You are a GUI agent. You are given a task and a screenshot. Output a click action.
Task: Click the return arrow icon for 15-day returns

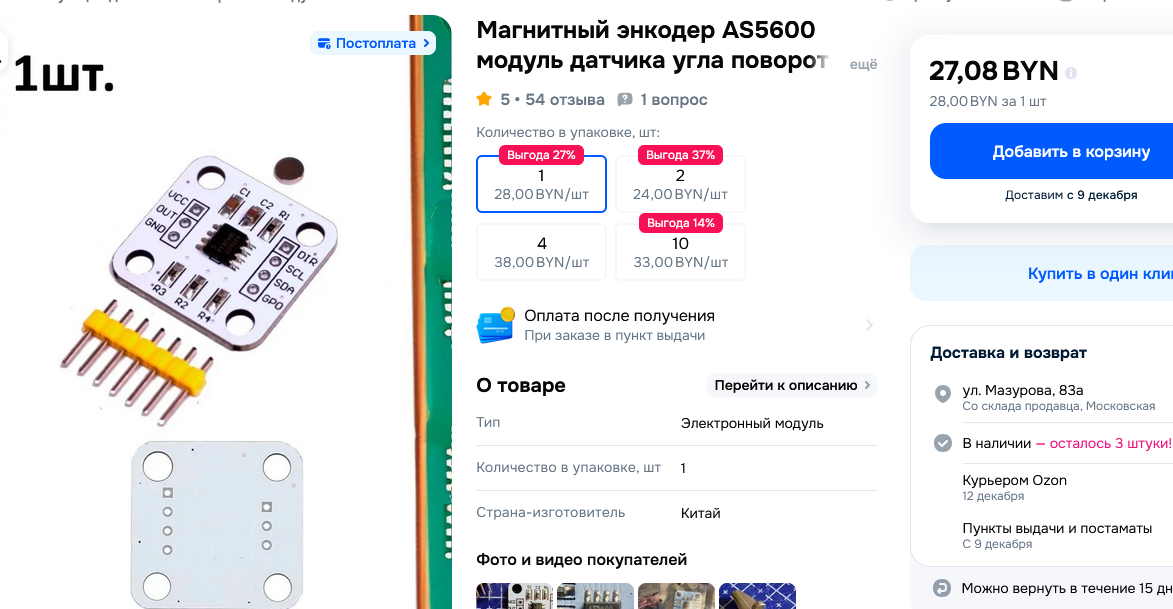(x=942, y=588)
